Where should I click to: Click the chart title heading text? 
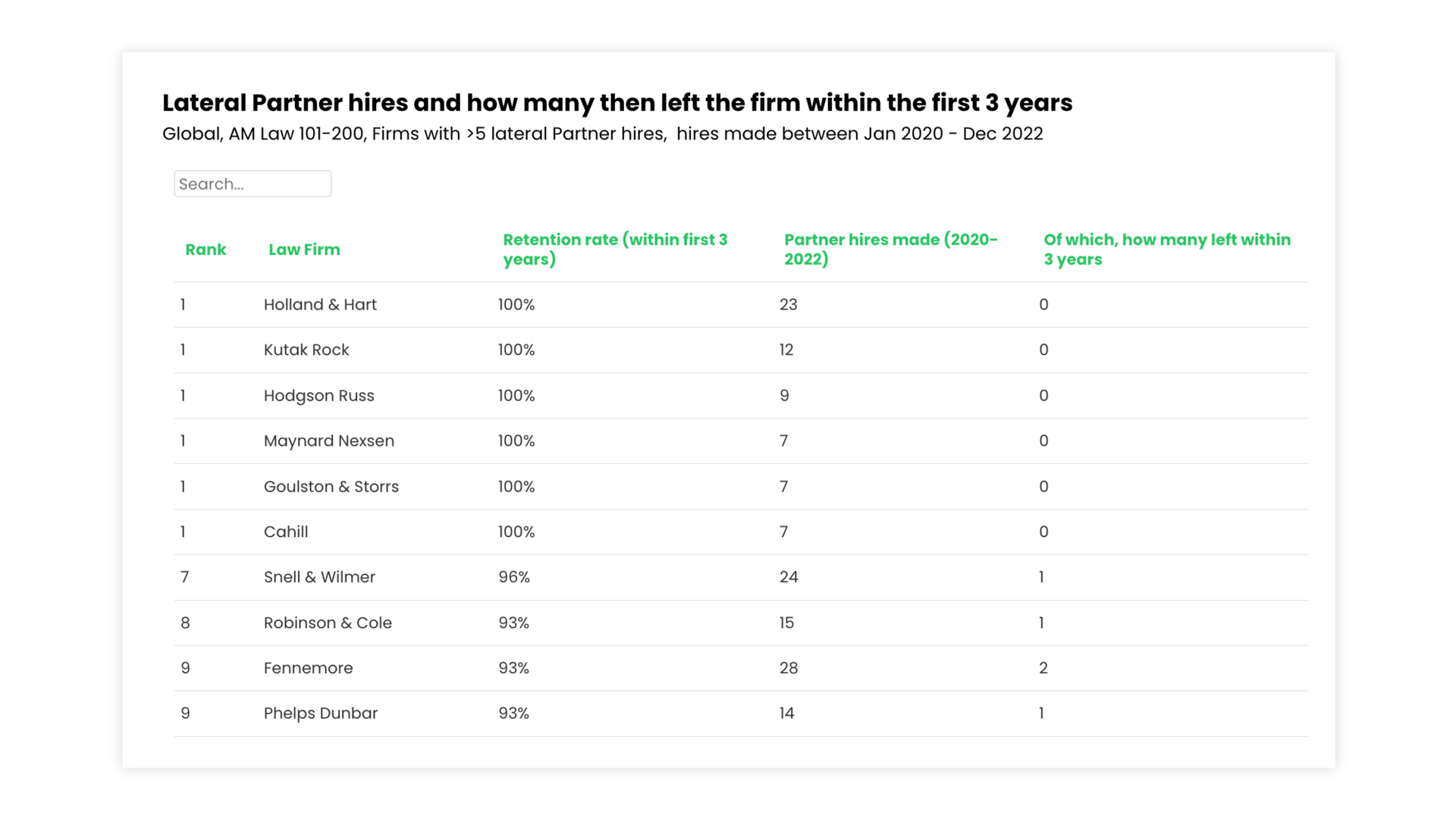pyautogui.click(x=617, y=102)
